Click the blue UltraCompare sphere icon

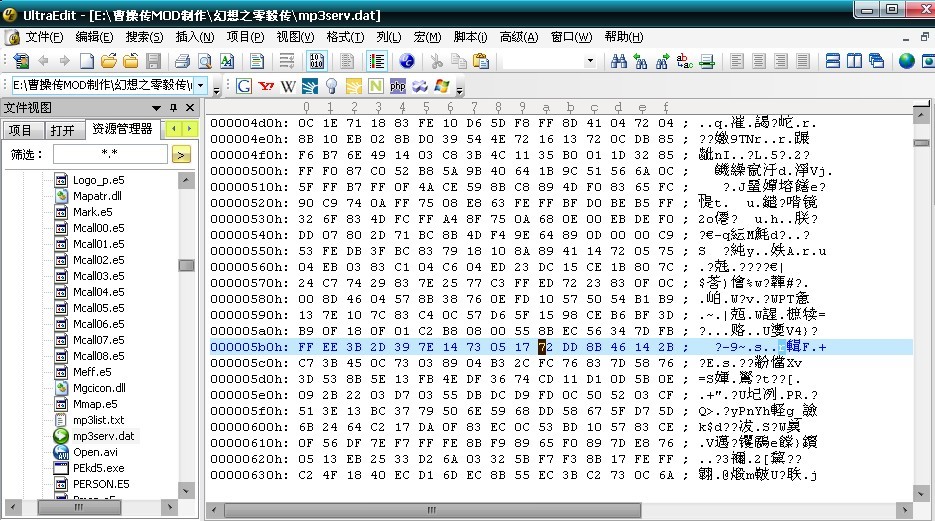coord(407,61)
